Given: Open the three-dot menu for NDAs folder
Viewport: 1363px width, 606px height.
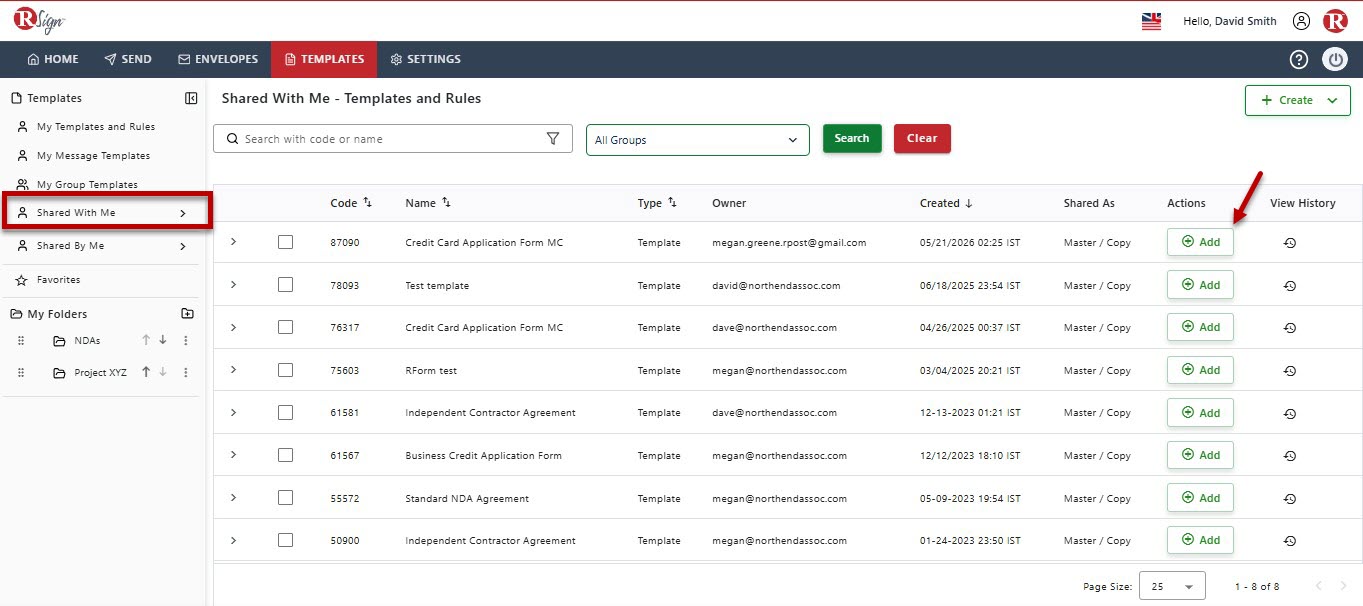Looking at the screenshot, I should click(x=185, y=341).
